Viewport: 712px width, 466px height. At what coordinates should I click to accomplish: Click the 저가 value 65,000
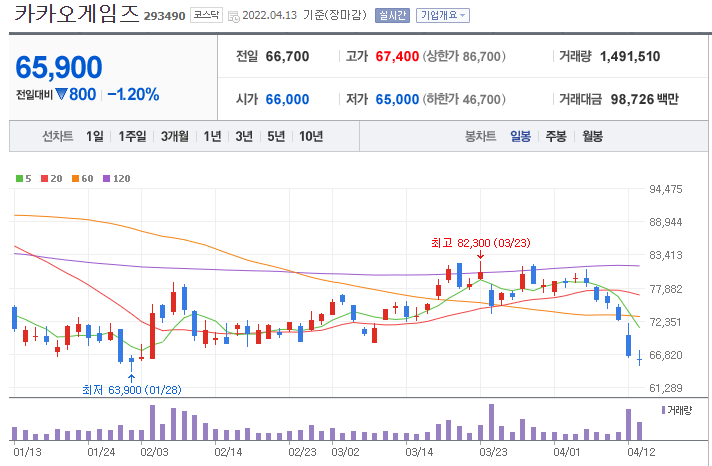[x=397, y=99]
